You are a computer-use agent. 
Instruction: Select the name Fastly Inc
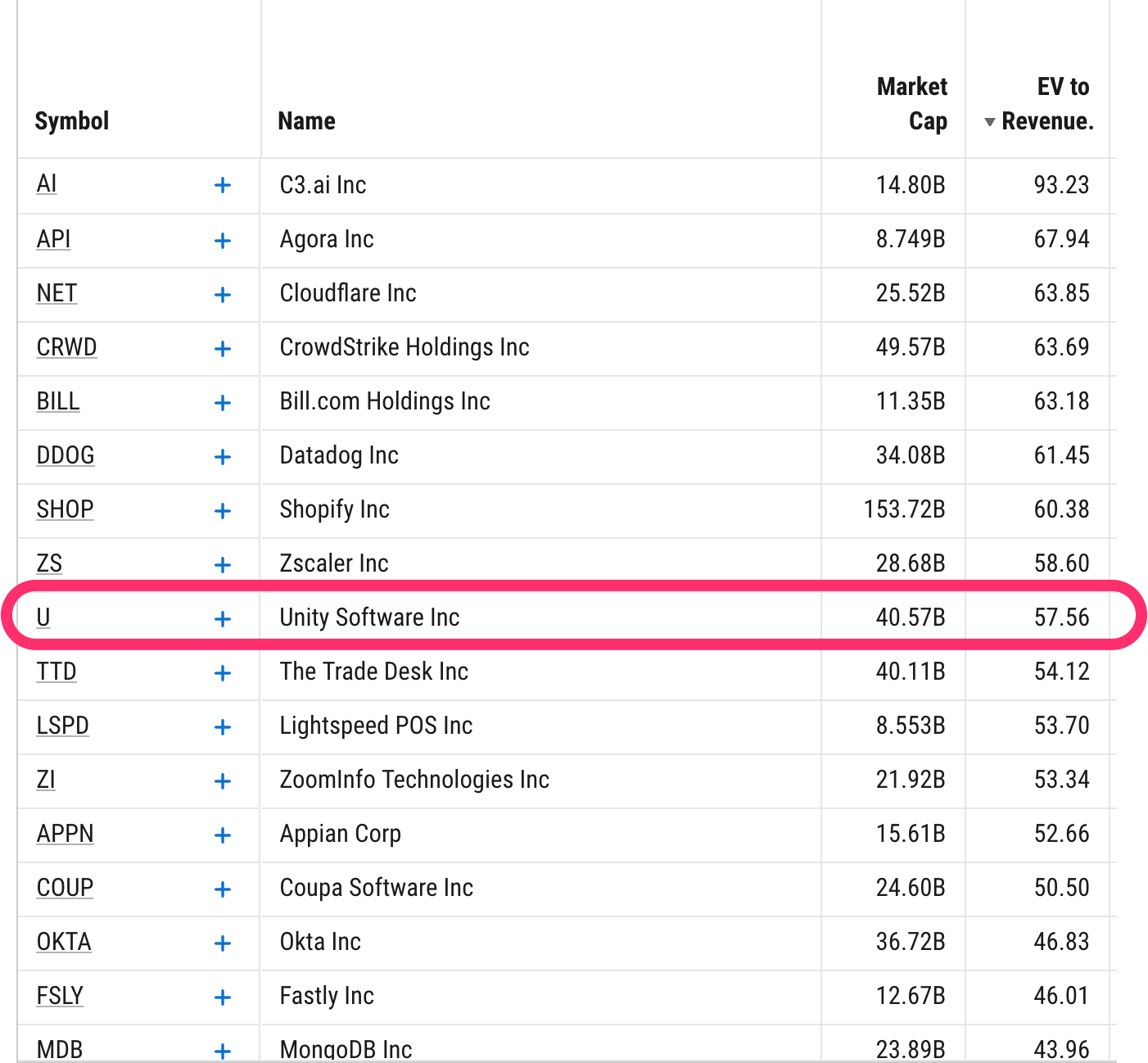tap(327, 996)
